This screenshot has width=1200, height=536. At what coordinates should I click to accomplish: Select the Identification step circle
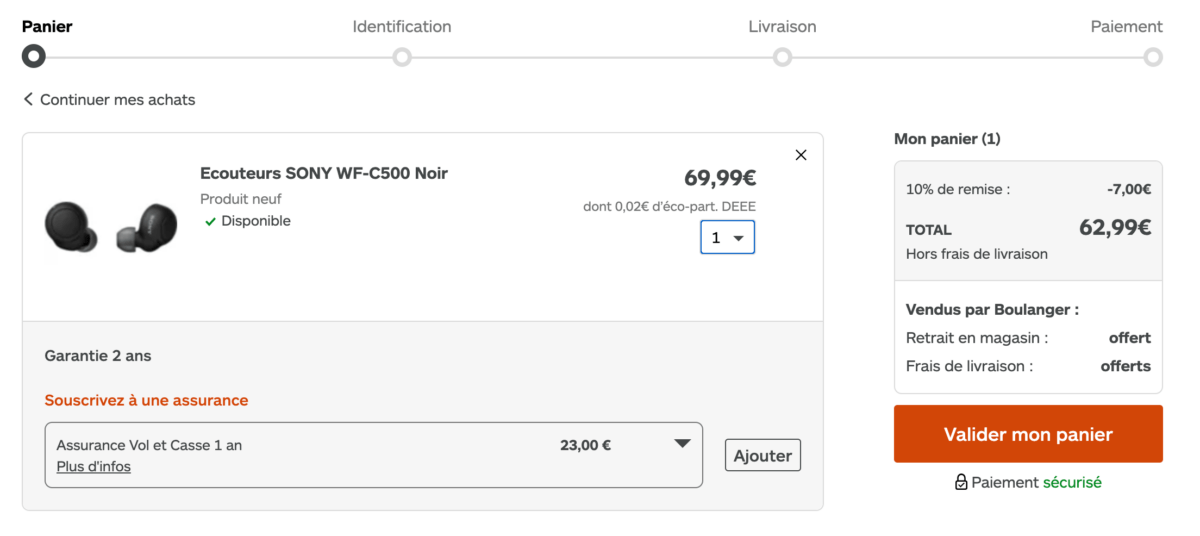click(x=402, y=57)
